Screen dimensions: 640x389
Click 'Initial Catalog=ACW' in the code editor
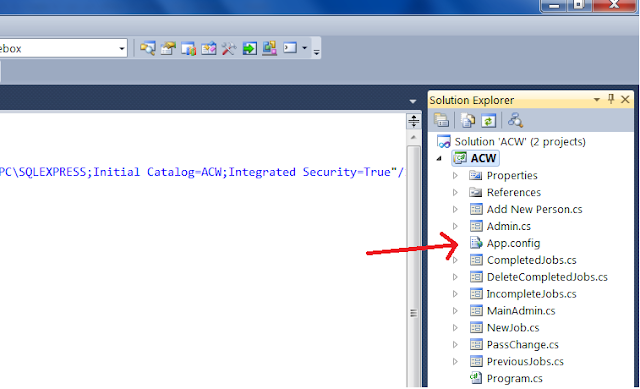pyautogui.click(x=158, y=172)
